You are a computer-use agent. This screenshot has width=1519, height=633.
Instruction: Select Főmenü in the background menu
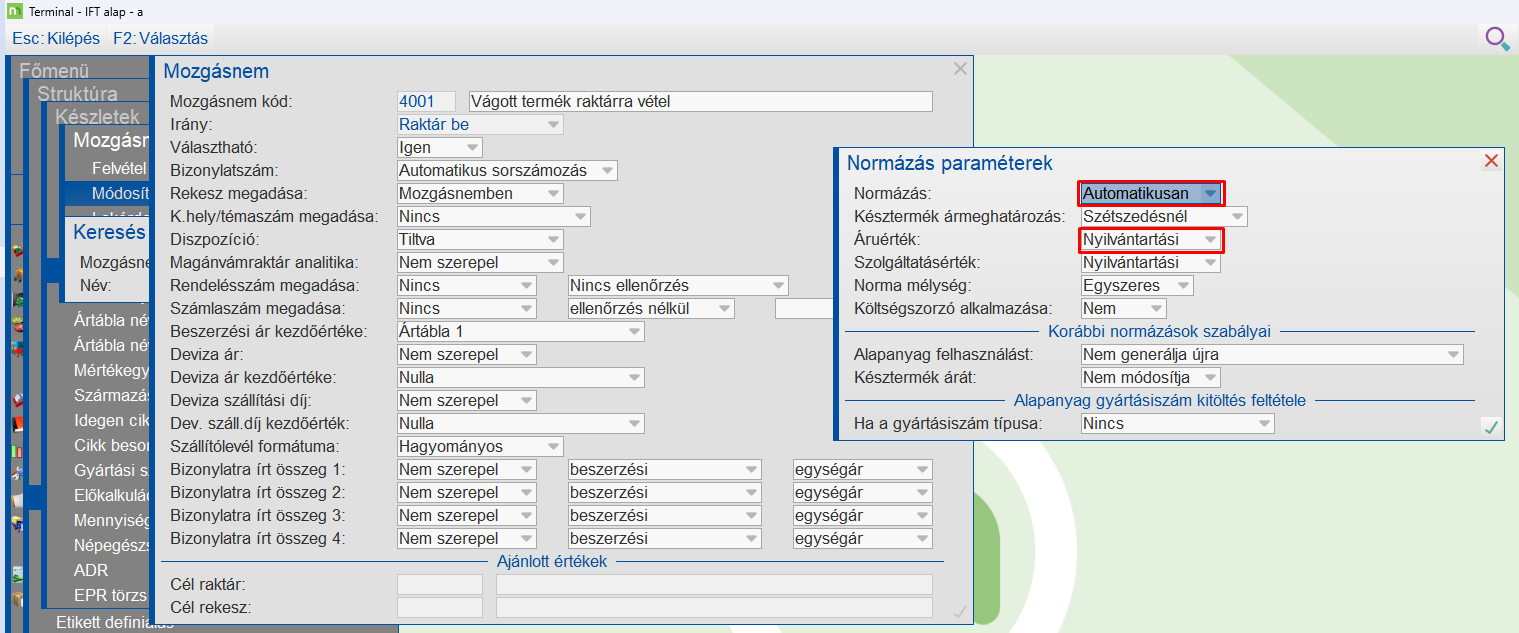coord(54,71)
